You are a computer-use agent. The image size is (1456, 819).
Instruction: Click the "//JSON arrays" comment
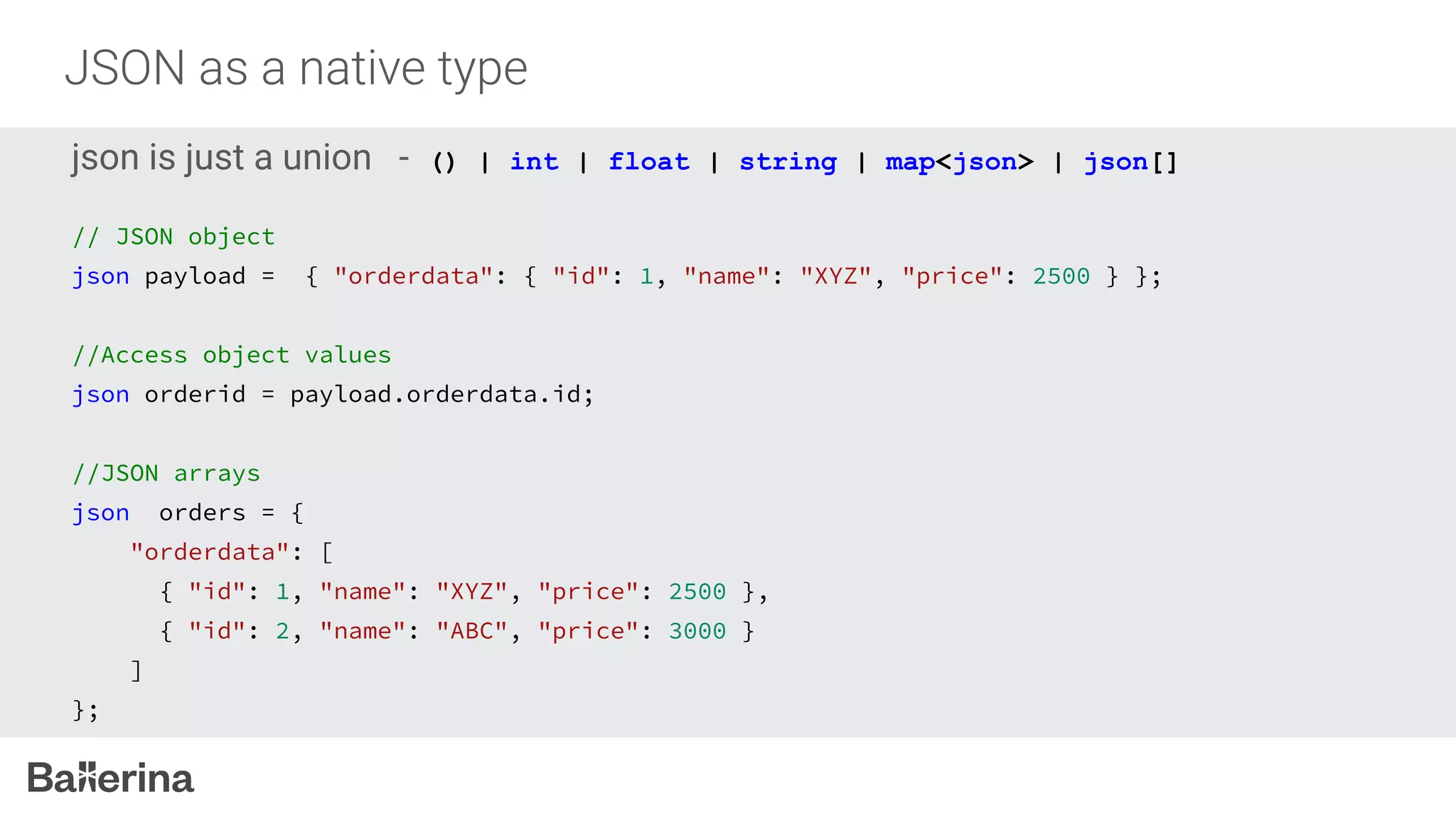click(x=166, y=473)
